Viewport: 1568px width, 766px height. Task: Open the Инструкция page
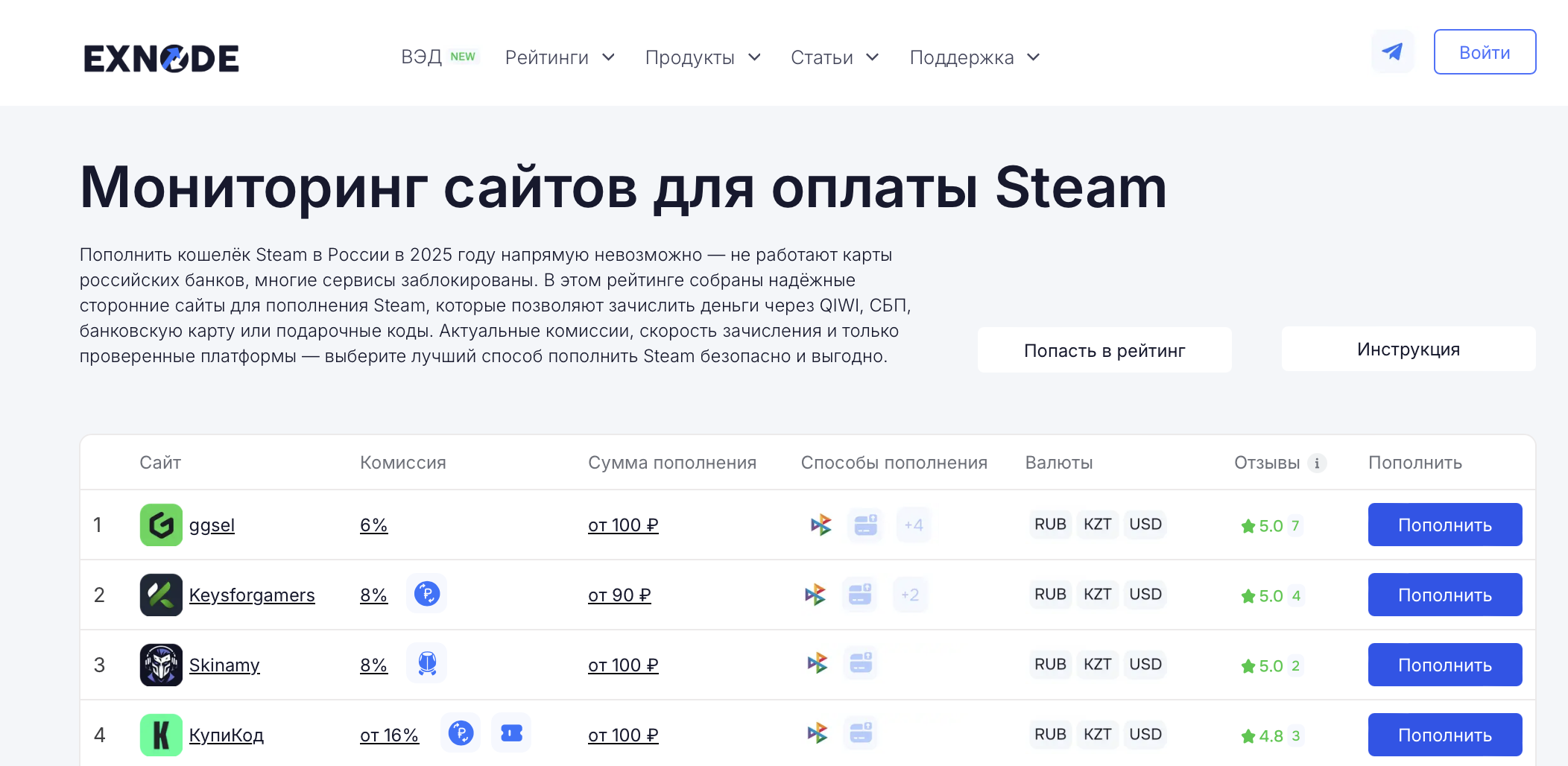coord(1407,349)
